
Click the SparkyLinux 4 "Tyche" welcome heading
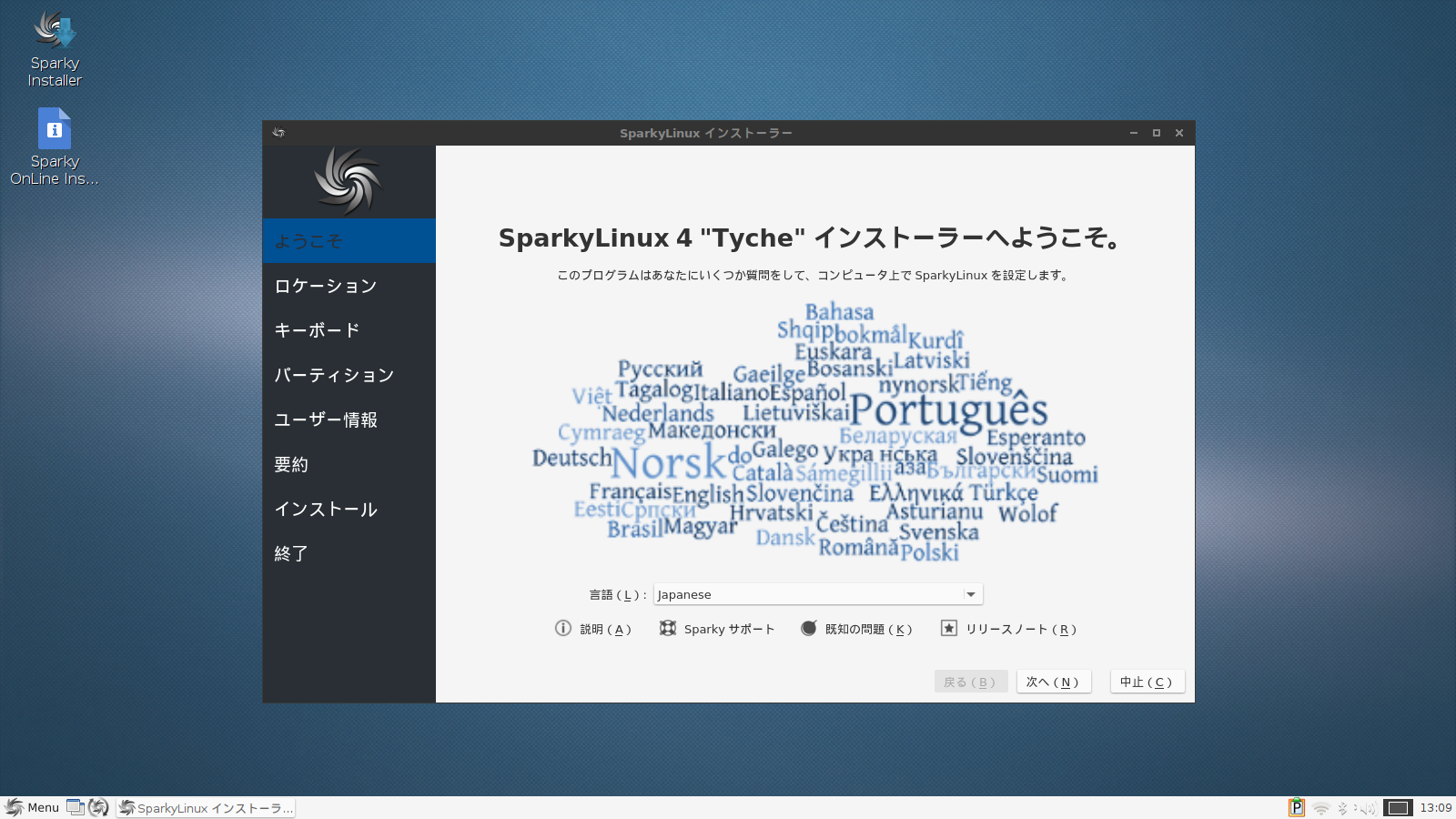810,238
